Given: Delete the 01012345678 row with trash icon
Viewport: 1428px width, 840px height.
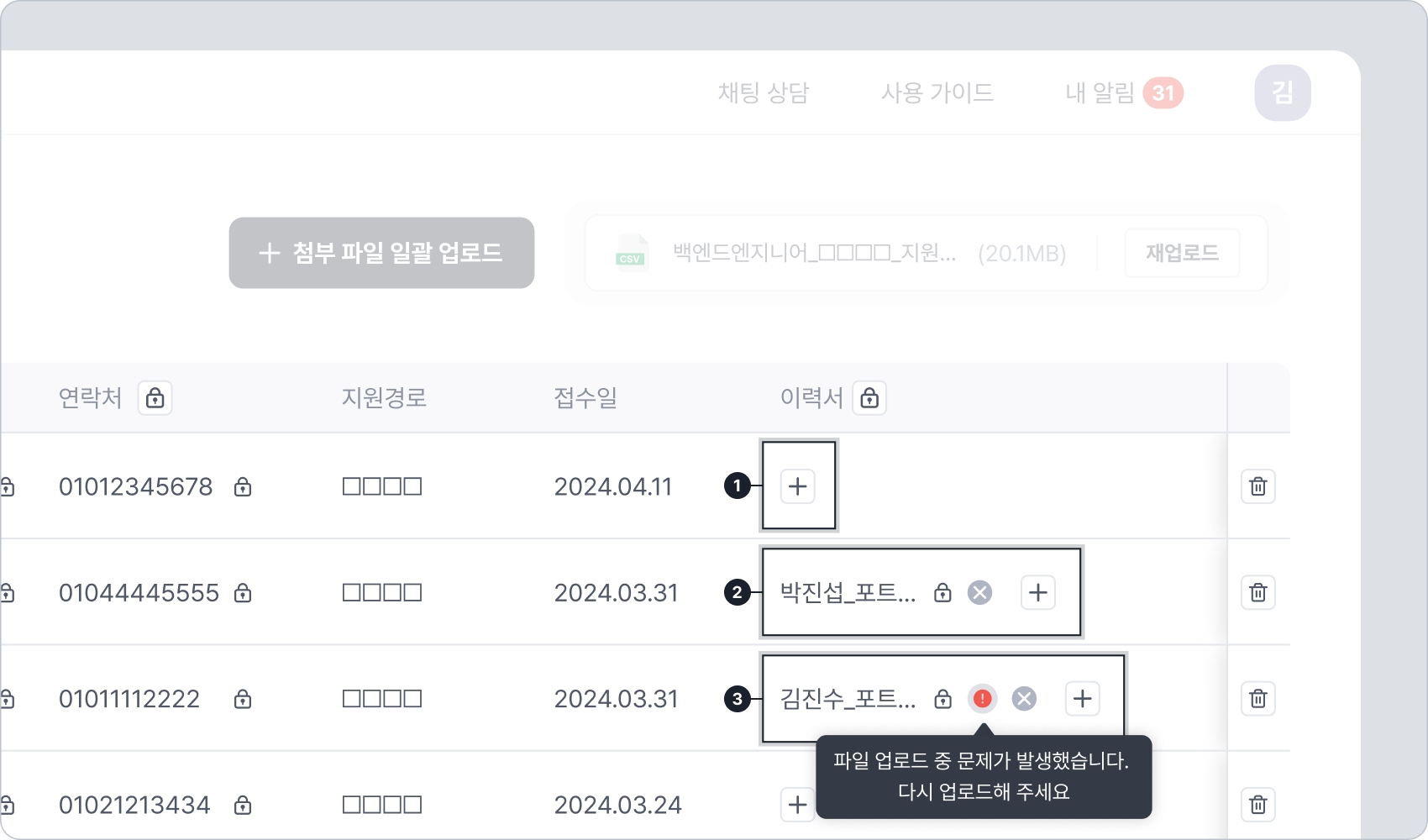Looking at the screenshot, I should pyautogui.click(x=1258, y=486).
